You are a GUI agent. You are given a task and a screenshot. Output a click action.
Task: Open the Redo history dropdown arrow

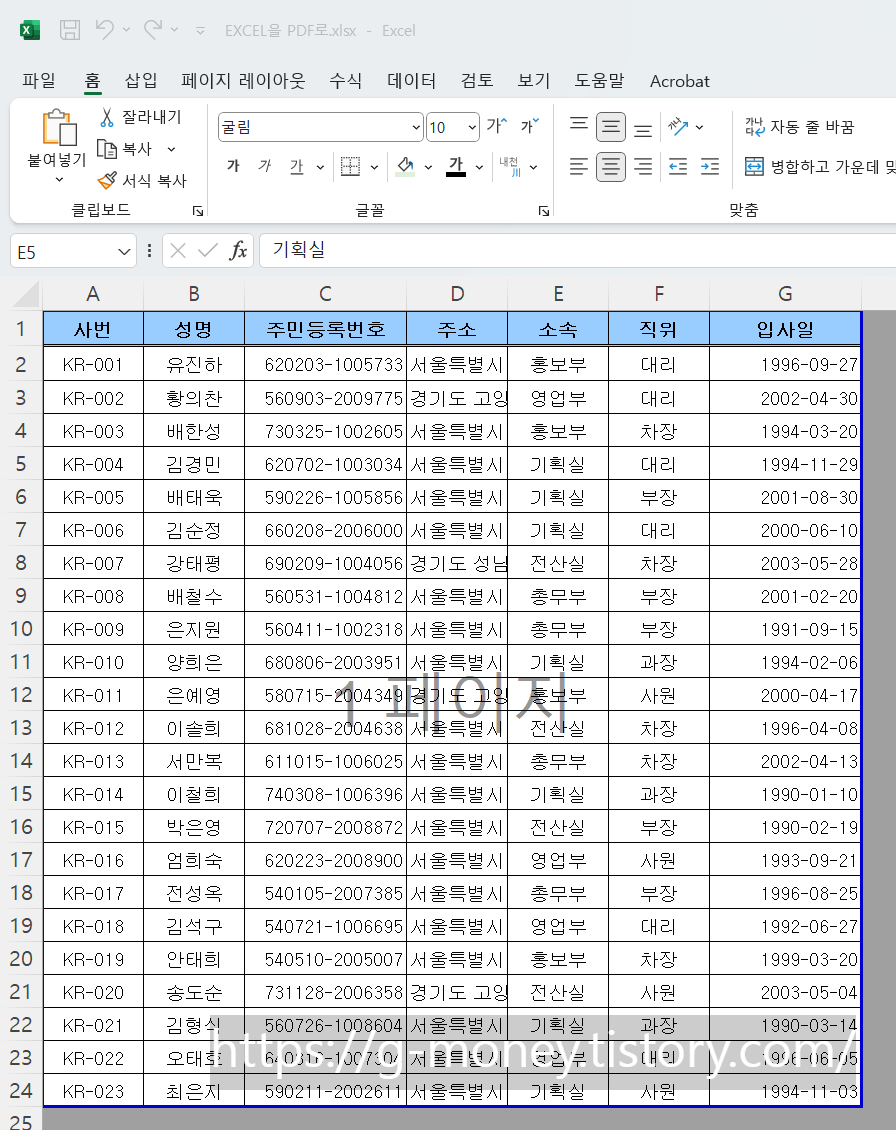click(174, 30)
